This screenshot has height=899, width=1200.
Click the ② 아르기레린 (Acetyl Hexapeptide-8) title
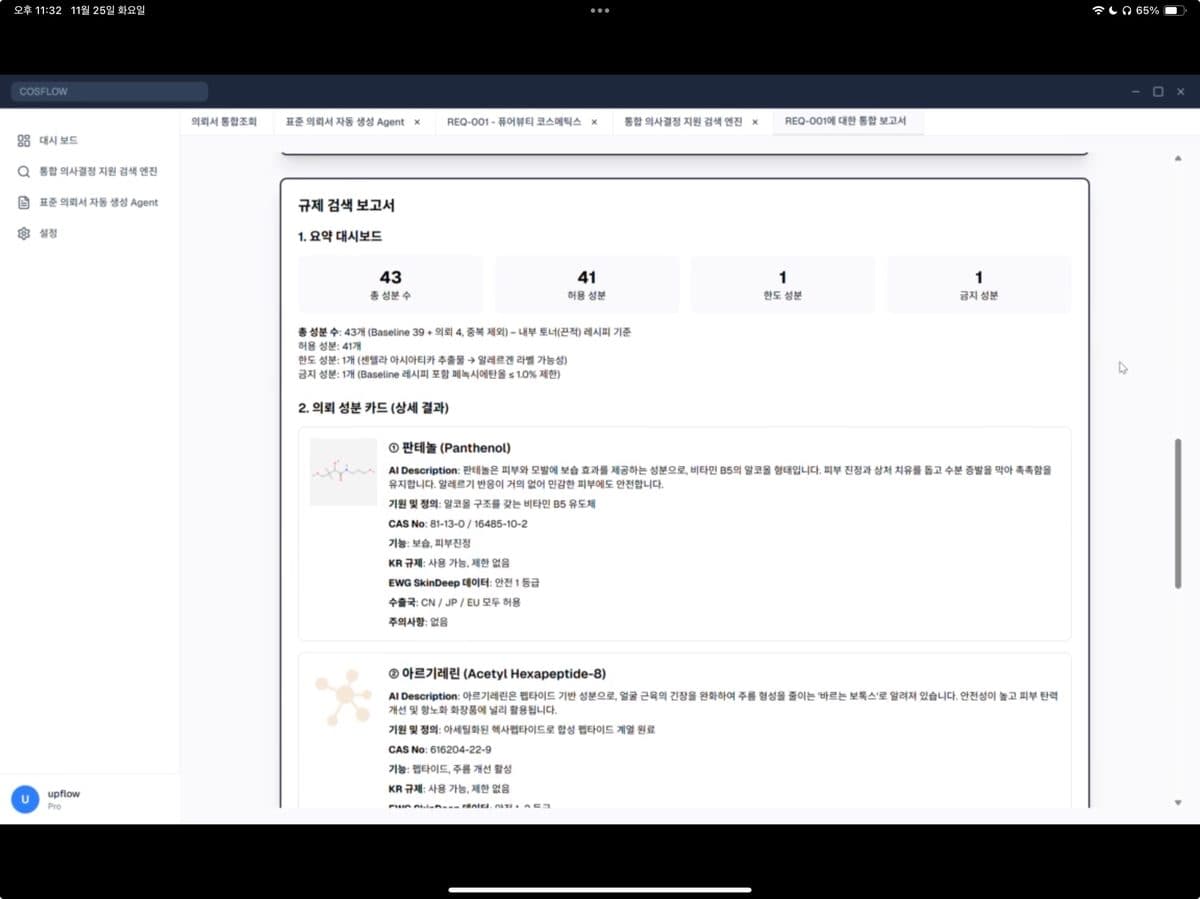point(497,674)
